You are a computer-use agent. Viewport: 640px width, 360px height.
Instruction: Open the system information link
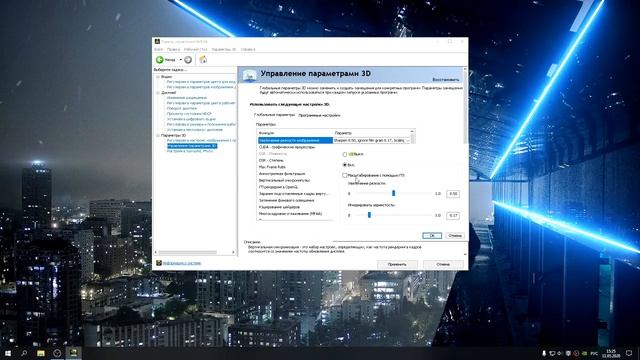182,263
